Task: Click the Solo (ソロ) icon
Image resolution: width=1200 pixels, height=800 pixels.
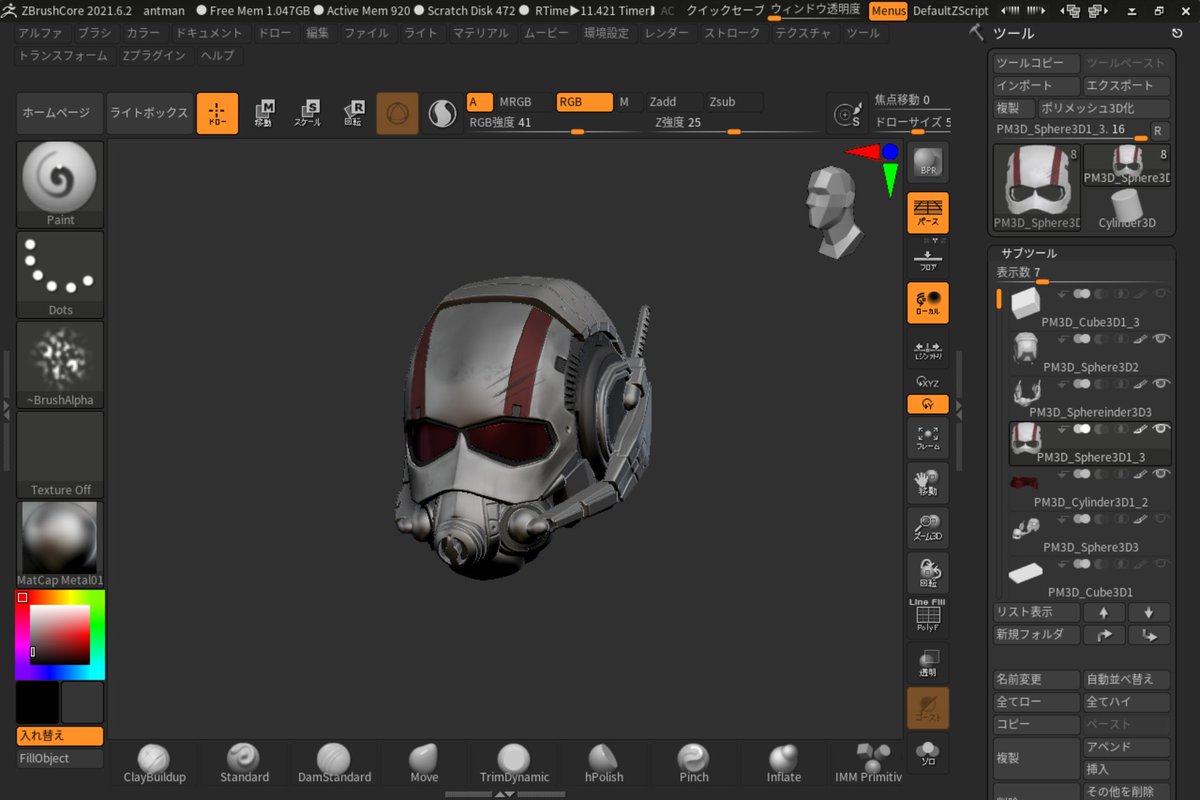Action: (x=927, y=753)
